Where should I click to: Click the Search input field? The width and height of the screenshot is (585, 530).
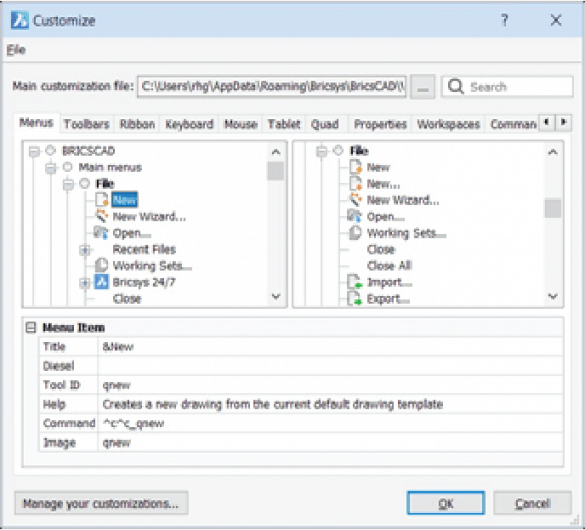507,87
